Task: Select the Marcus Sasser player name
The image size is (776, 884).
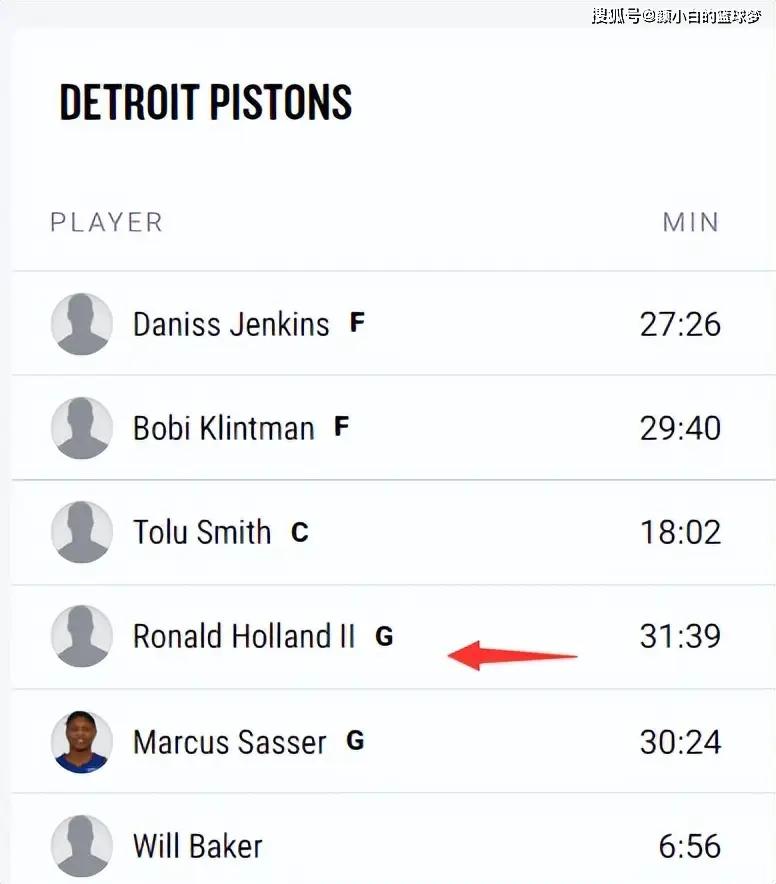Action: pos(230,742)
